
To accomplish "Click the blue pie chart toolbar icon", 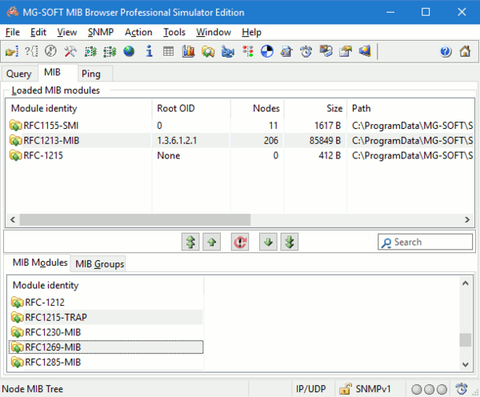I will (x=267, y=52).
